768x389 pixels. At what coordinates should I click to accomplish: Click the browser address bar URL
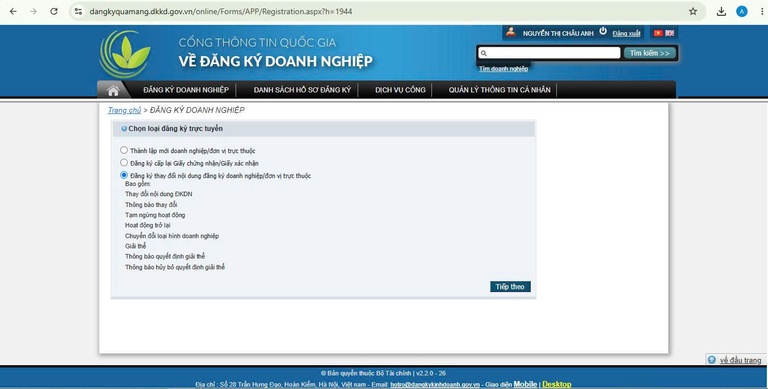[x=221, y=11]
